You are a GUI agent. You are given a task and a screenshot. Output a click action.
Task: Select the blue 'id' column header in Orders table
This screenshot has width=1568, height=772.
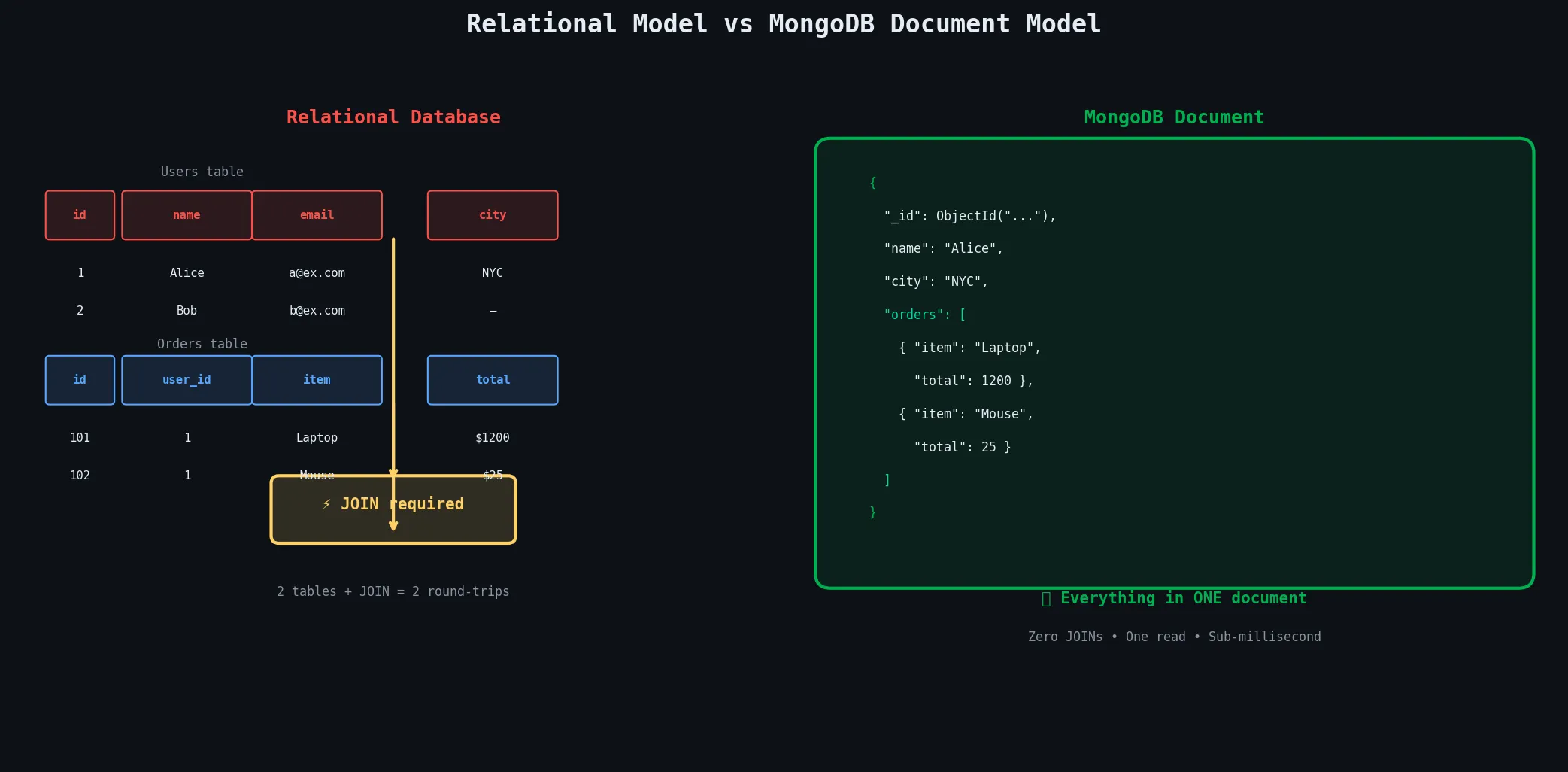[80, 380]
